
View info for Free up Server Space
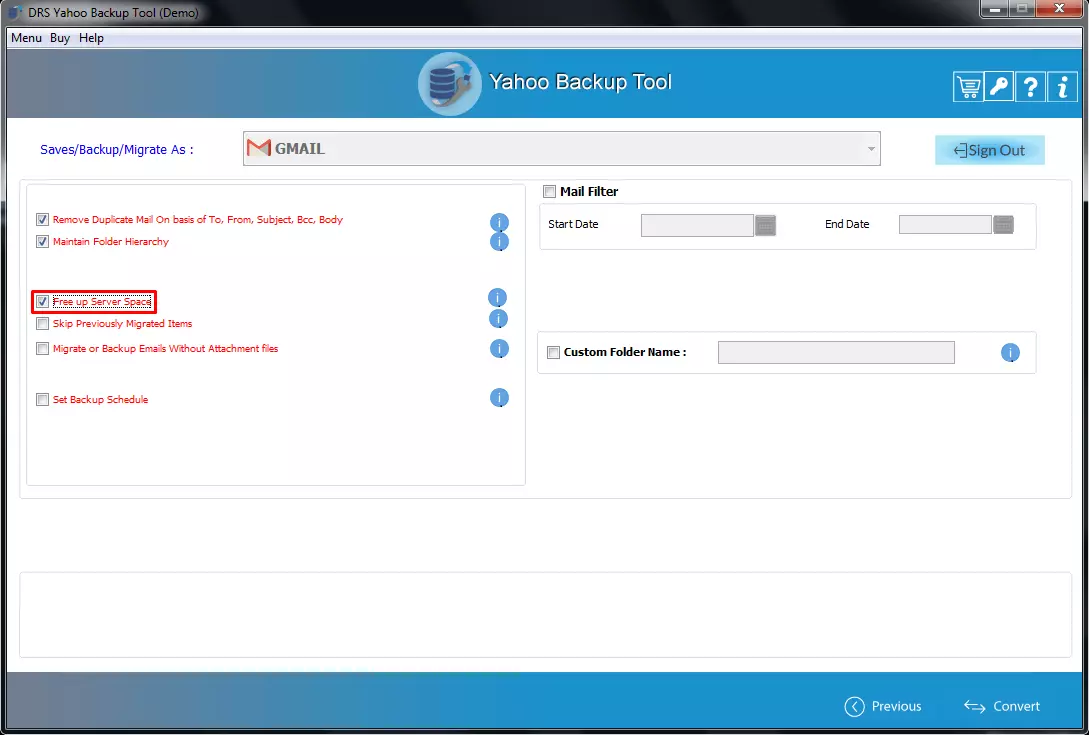pyautogui.click(x=497, y=298)
